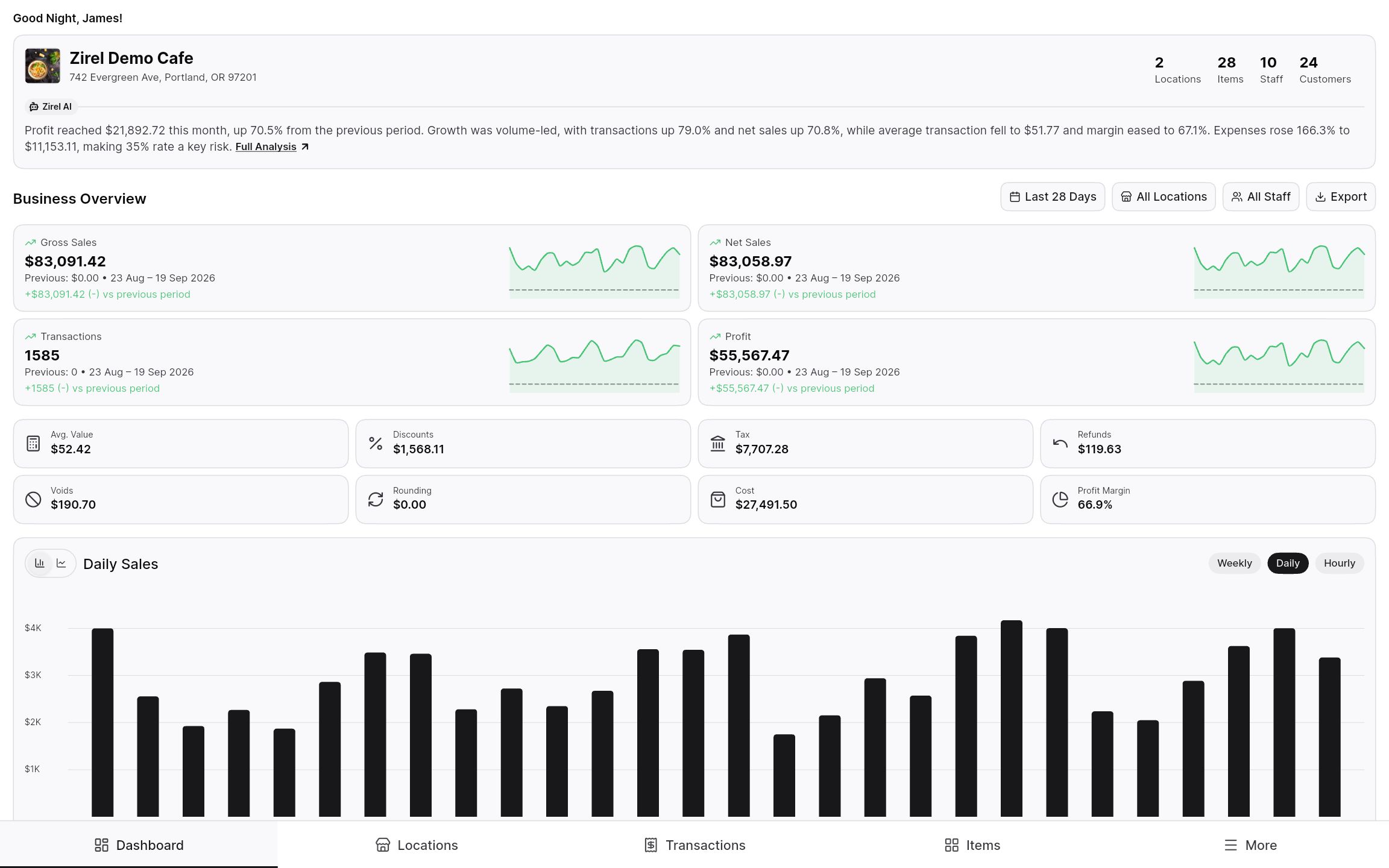Click the 2 Locations stat
Viewport: 1389px width, 868px height.
1177,70
